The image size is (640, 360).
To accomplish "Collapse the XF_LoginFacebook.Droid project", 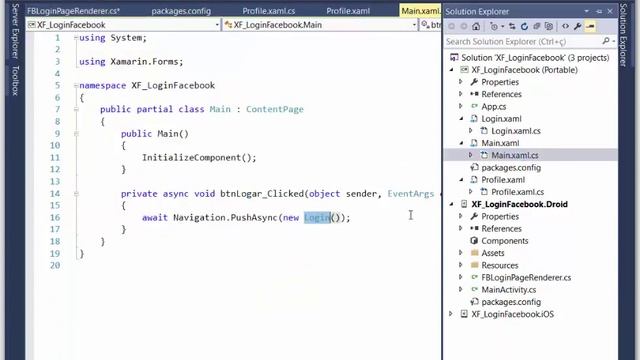I will click(451, 204).
